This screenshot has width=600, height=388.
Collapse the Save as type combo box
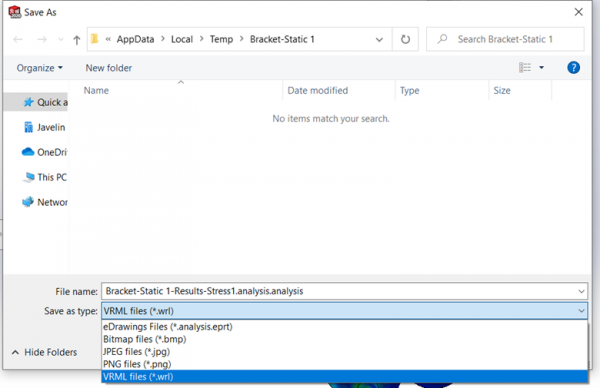point(344,311)
